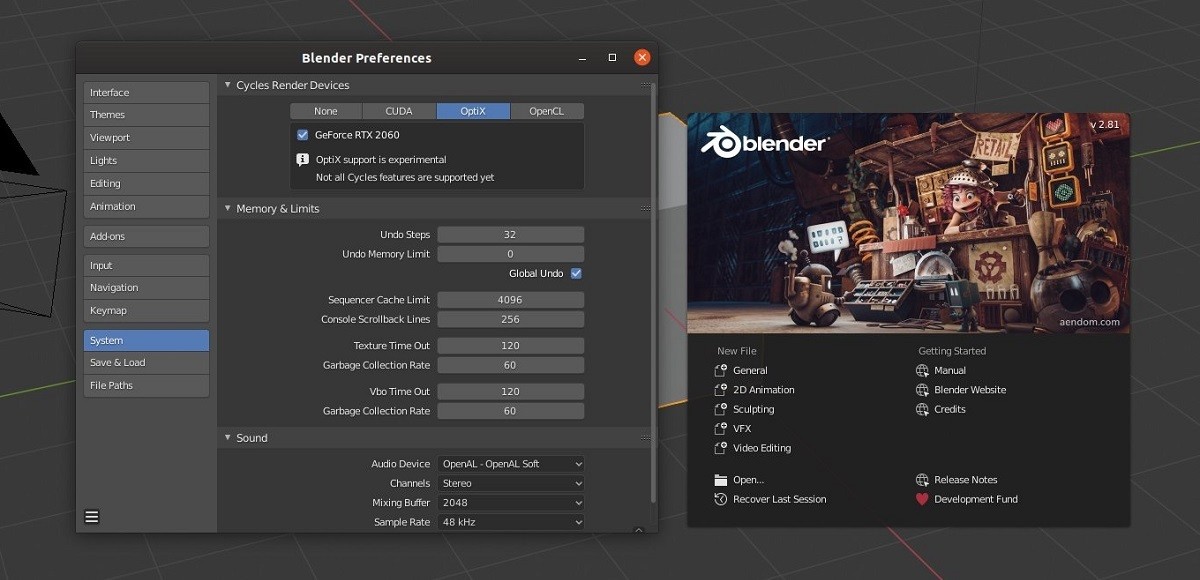The height and width of the screenshot is (580, 1200).
Task: Open the Themes preferences tab
Action: coord(146,115)
